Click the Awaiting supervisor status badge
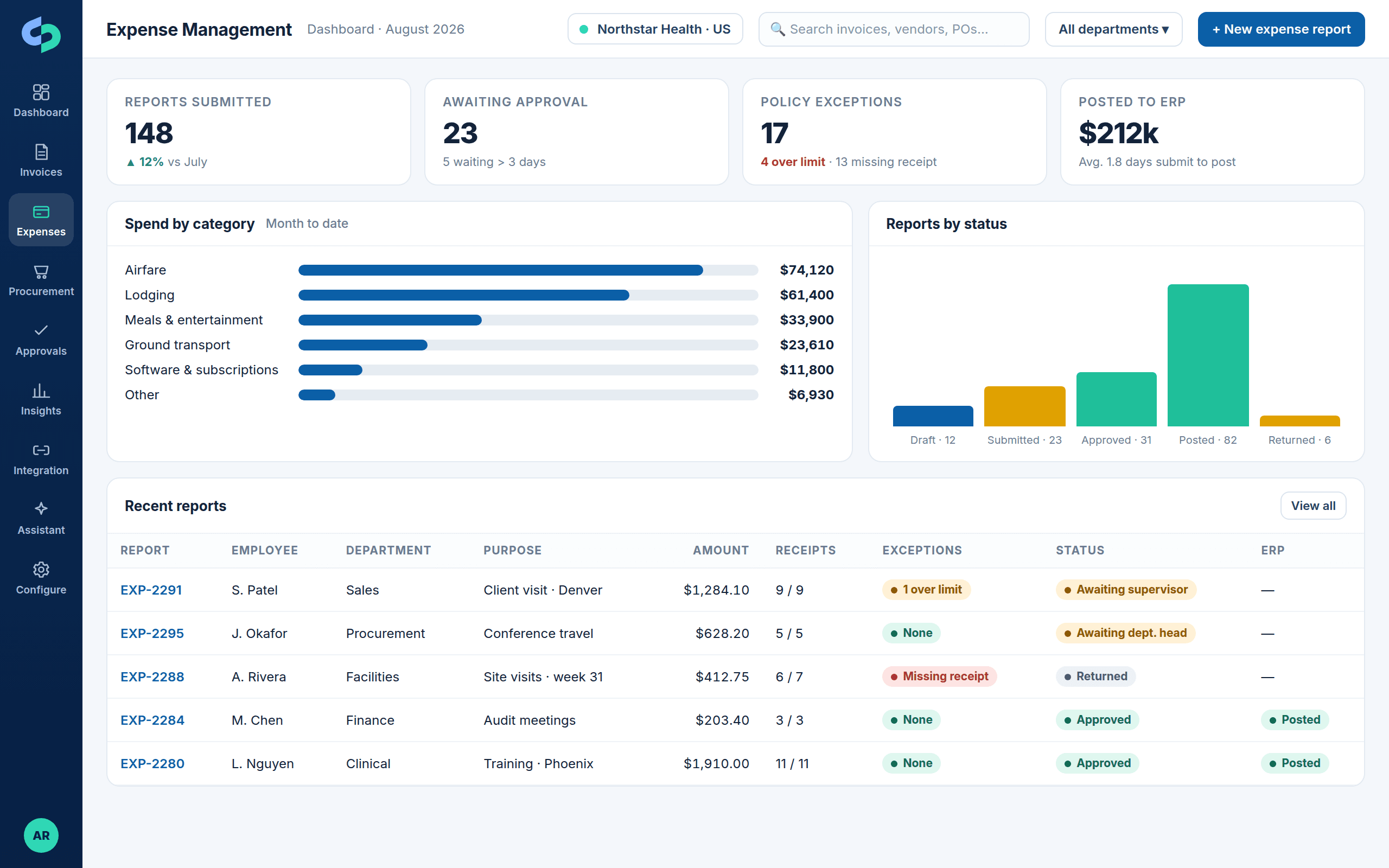 1125,590
